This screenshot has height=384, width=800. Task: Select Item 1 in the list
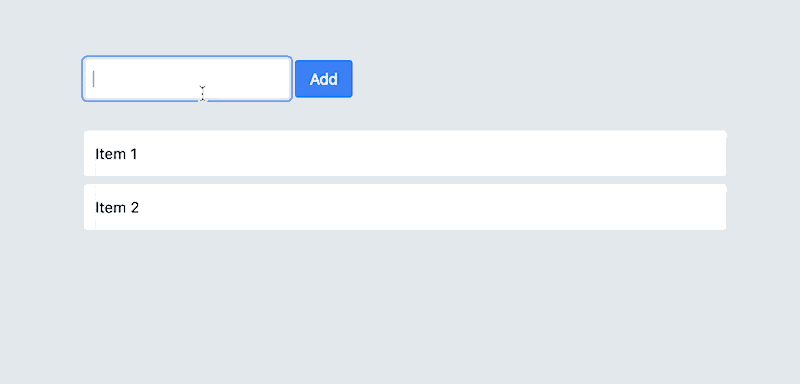pos(405,153)
